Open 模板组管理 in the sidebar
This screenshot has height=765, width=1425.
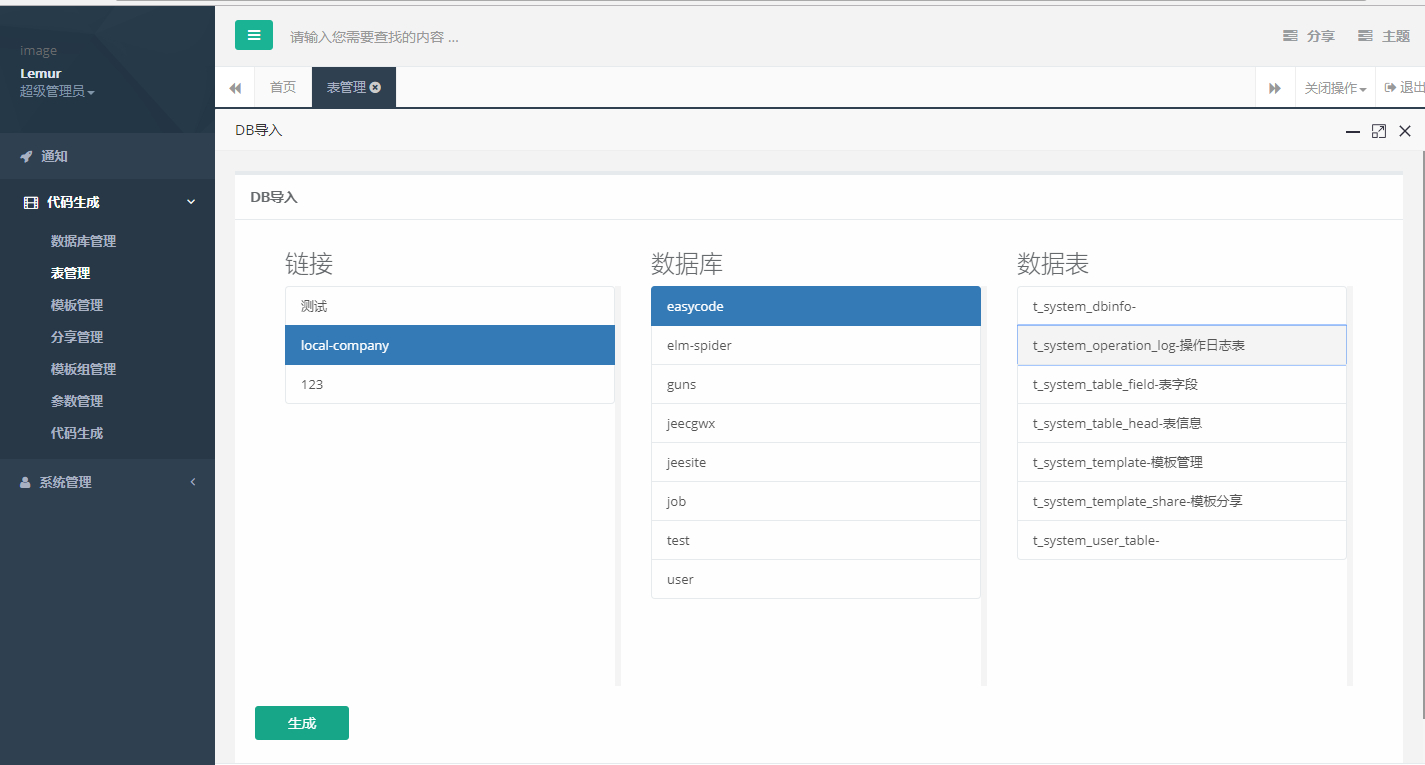83,369
